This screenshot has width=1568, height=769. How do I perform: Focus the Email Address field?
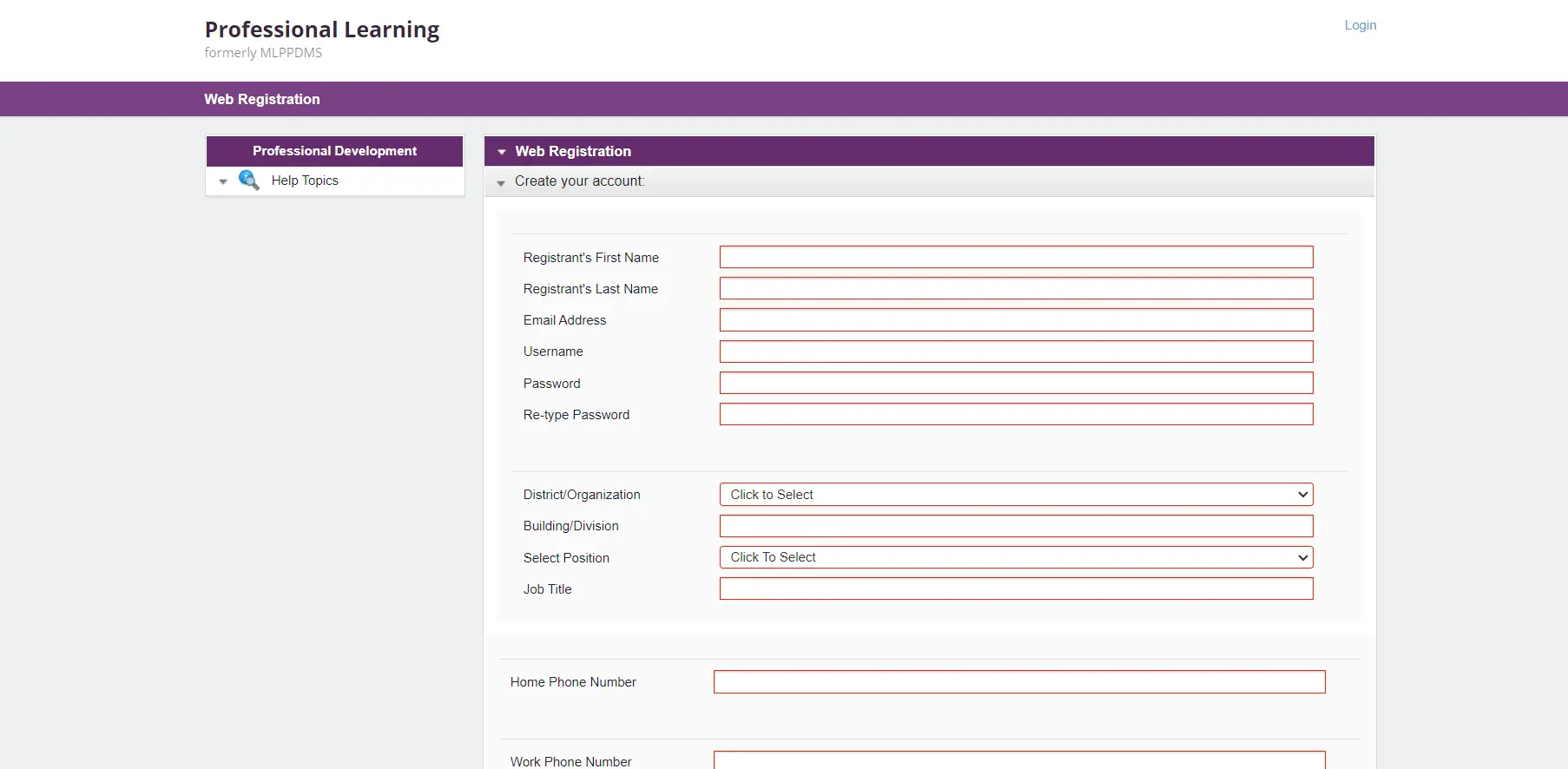point(1016,320)
